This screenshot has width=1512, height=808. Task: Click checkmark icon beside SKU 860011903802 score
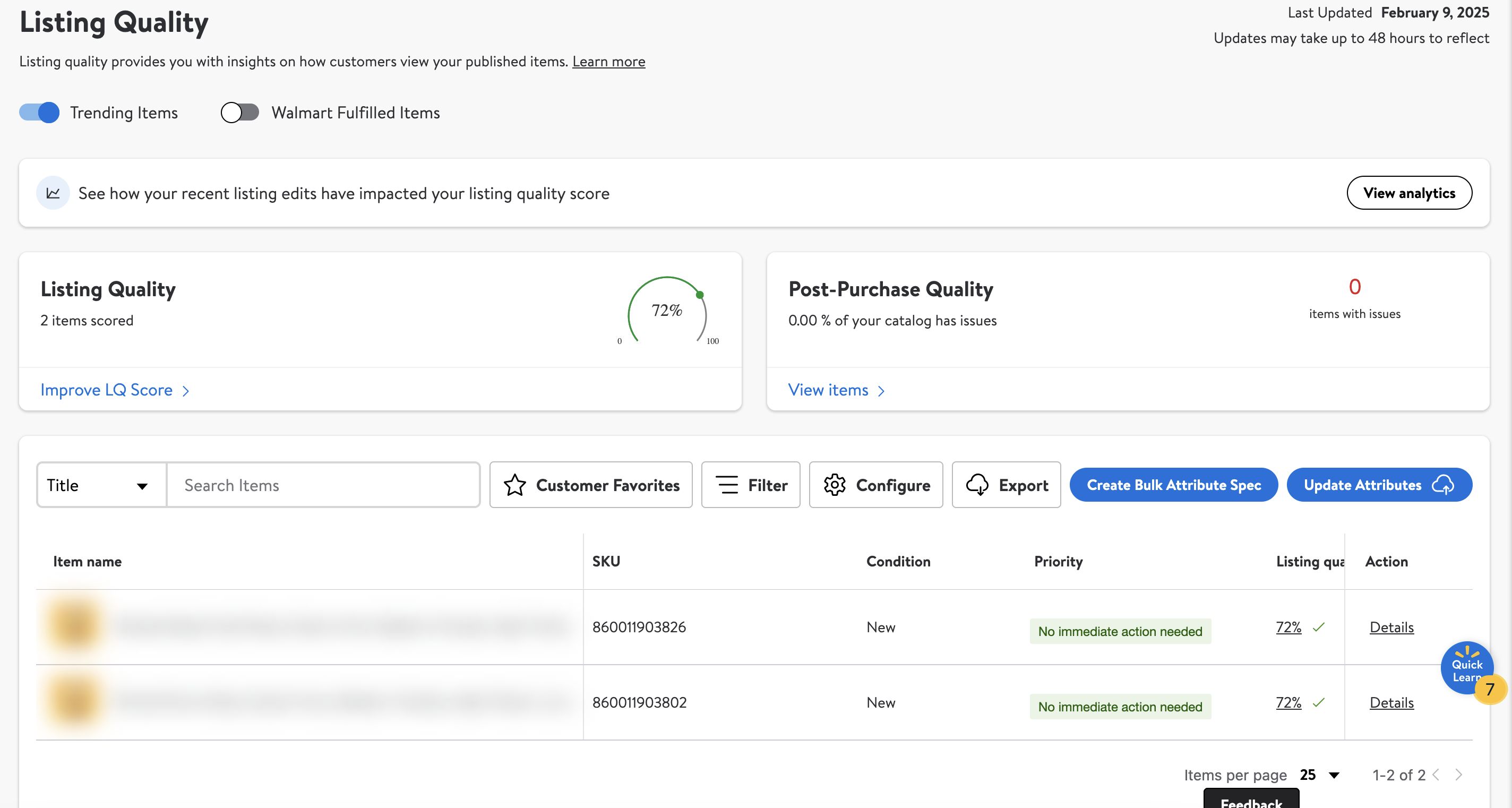click(x=1319, y=702)
